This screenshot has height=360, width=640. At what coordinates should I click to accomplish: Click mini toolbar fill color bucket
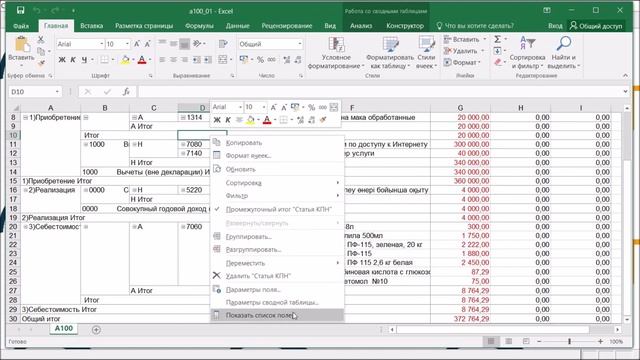[x=250, y=120]
